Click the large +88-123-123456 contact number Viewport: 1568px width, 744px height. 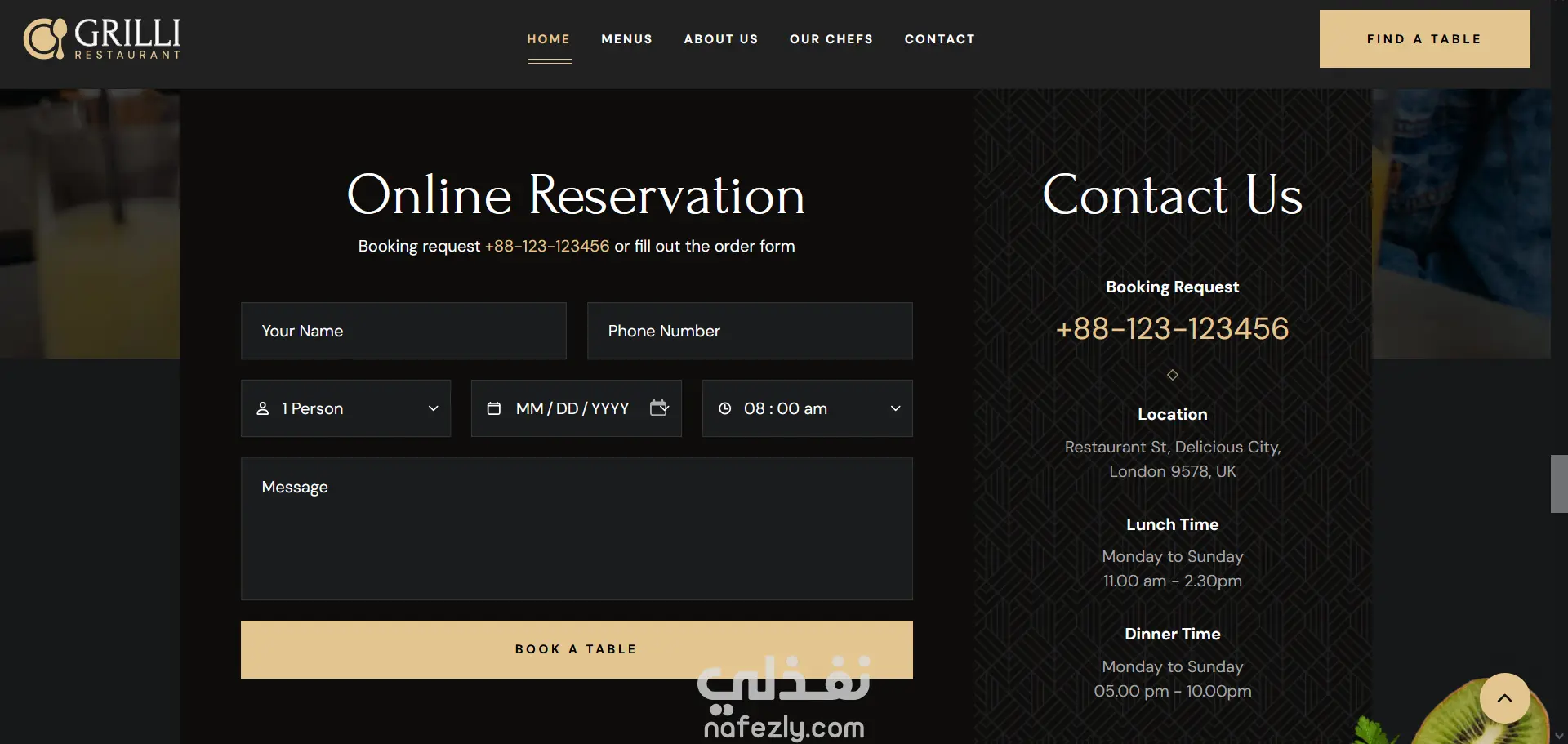click(1172, 328)
